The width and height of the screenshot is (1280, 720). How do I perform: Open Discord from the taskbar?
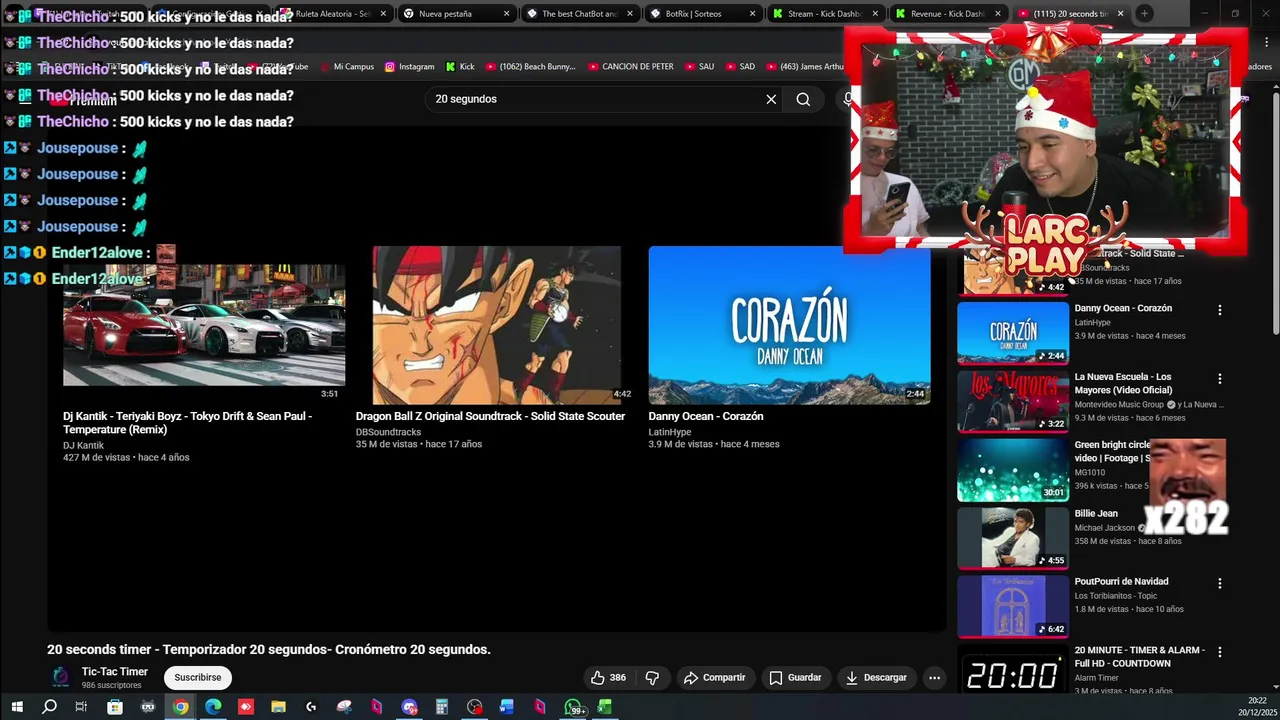(409, 707)
